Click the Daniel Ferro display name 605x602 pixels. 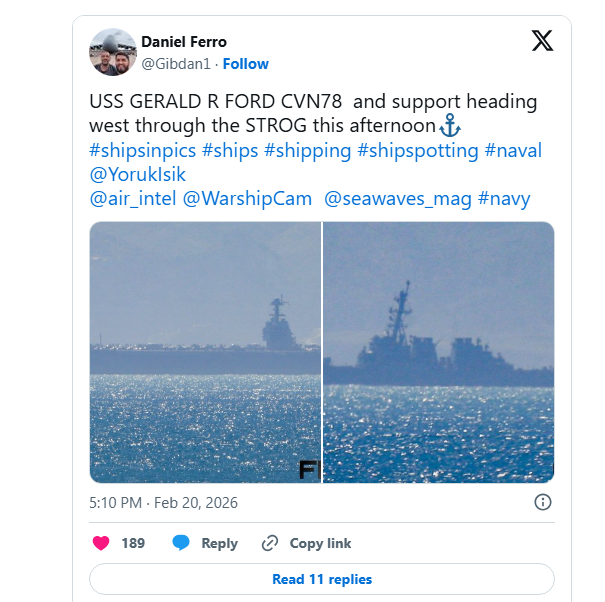pyautogui.click(x=184, y=42)
